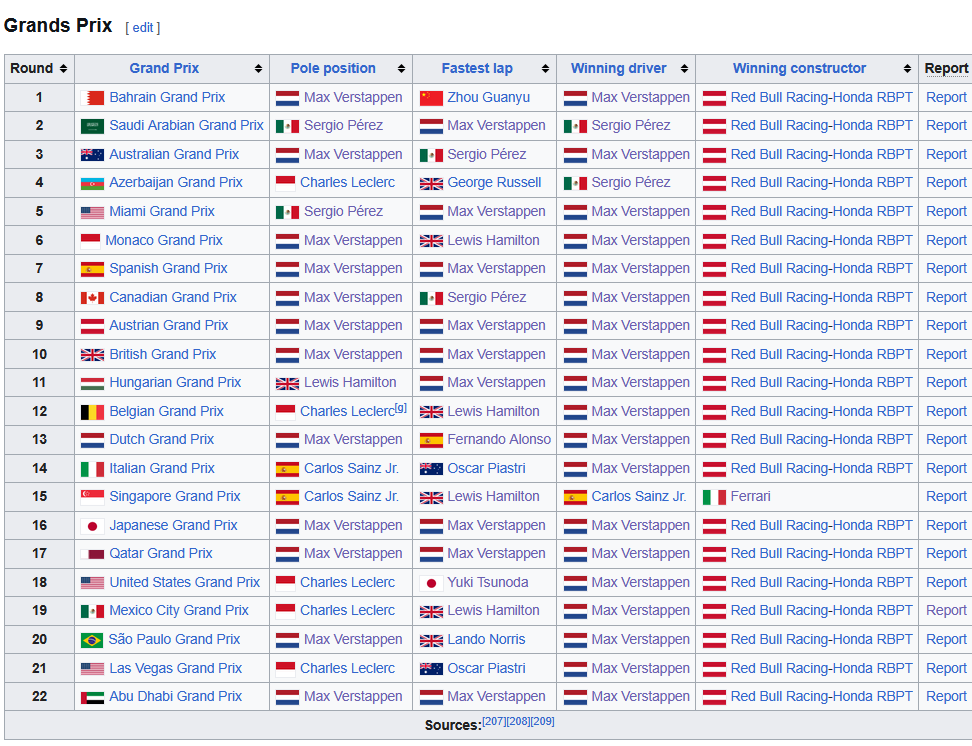This screenshot has width=972, height=746.
Task: Click Chinese flag beside Zhou Guanyu
Action: coord(431,98)
